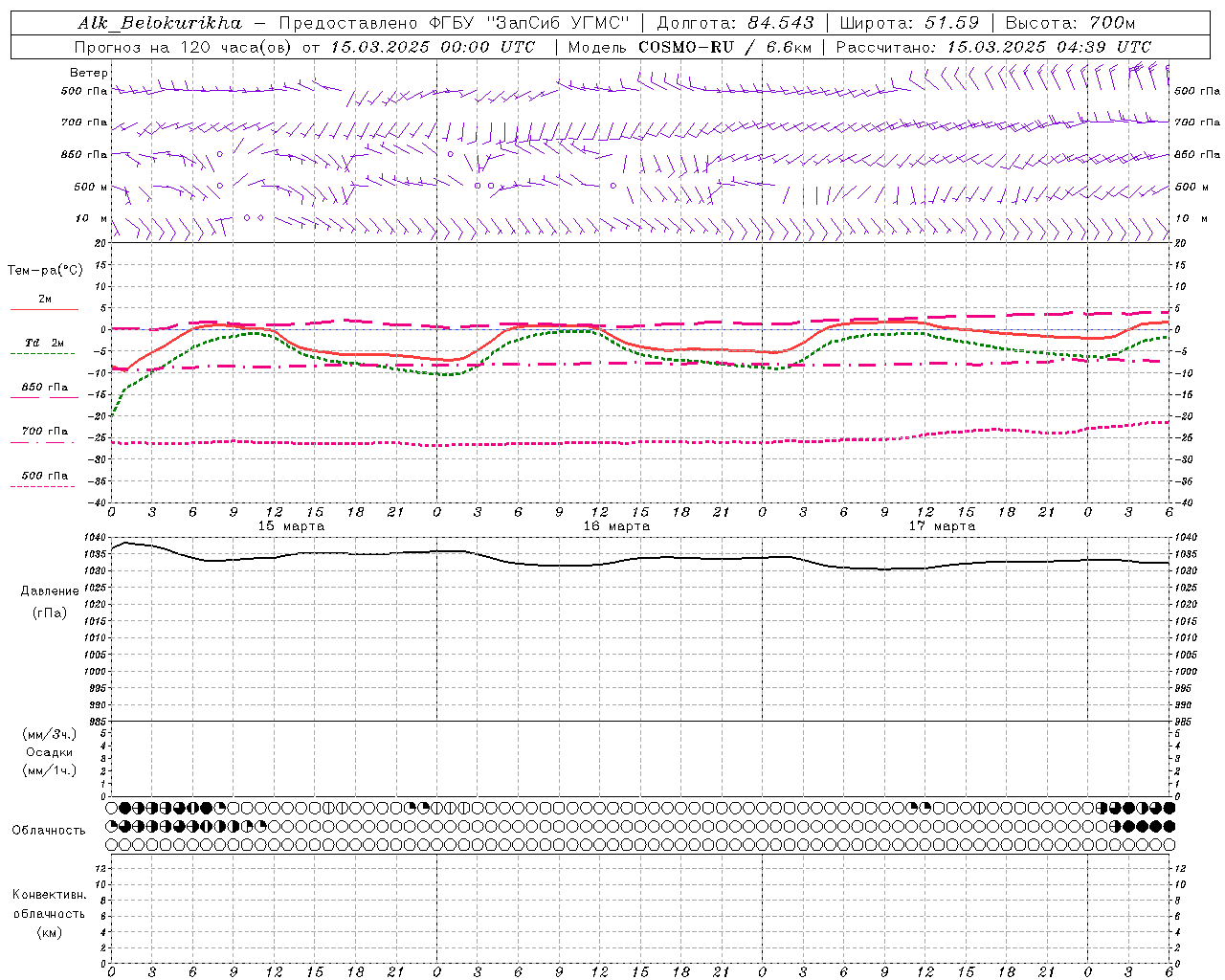Image resolution: width=1225 pixels, height=980 pixels.
Task: Click the left 1040 pressure axis value
Action: click(94, 538)
